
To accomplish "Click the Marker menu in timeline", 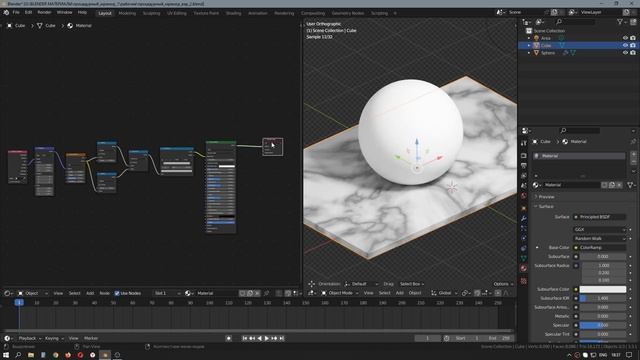I will tap(91, 338).
